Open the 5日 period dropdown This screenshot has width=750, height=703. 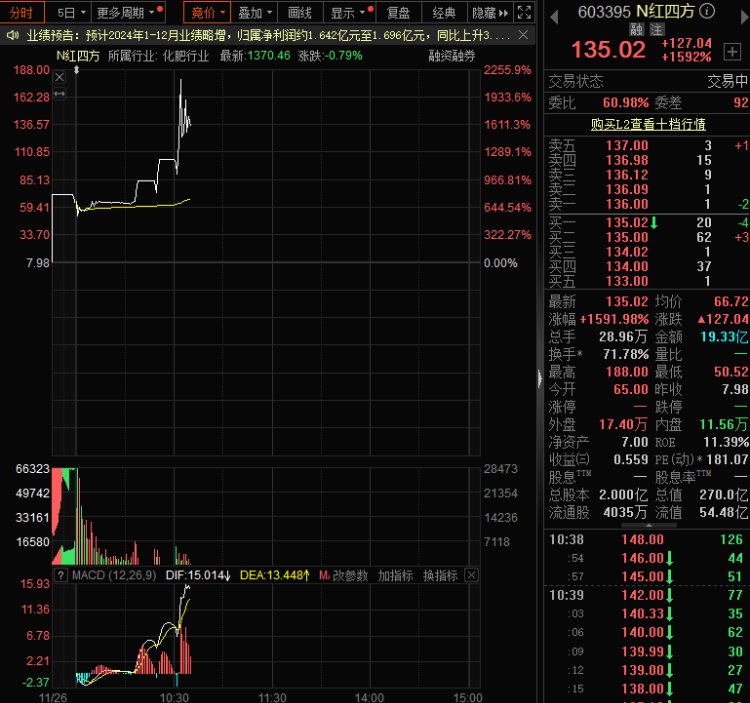coord(71,12)
